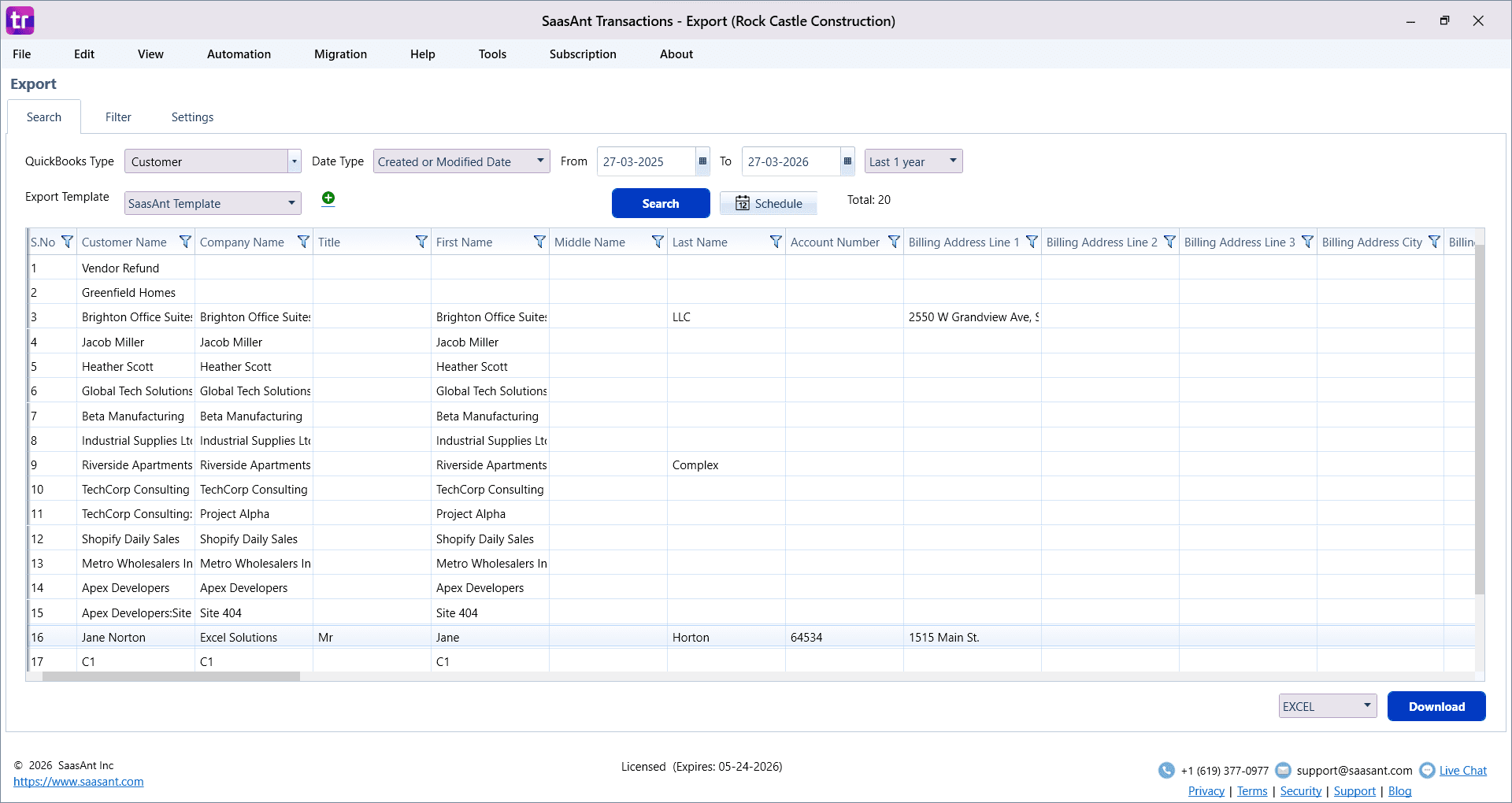Open the Privacy link
Screen dimensions: 1512x803
1206,791
